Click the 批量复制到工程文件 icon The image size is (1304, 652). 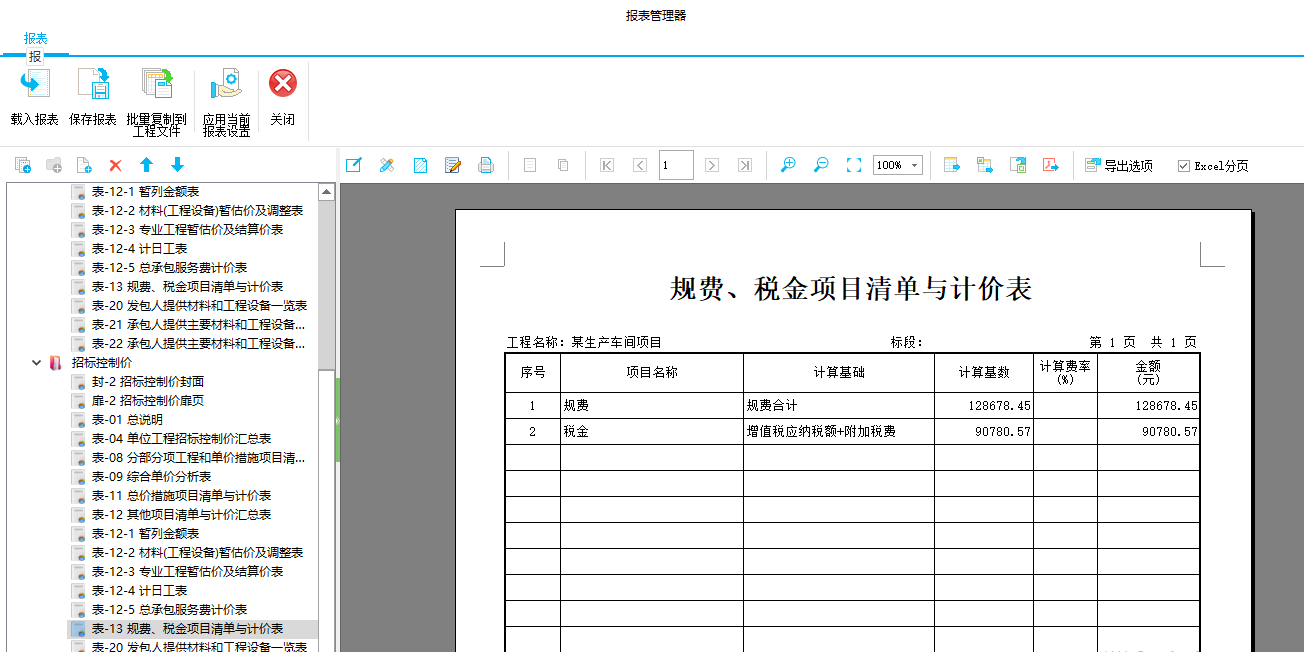pos(156,84)
